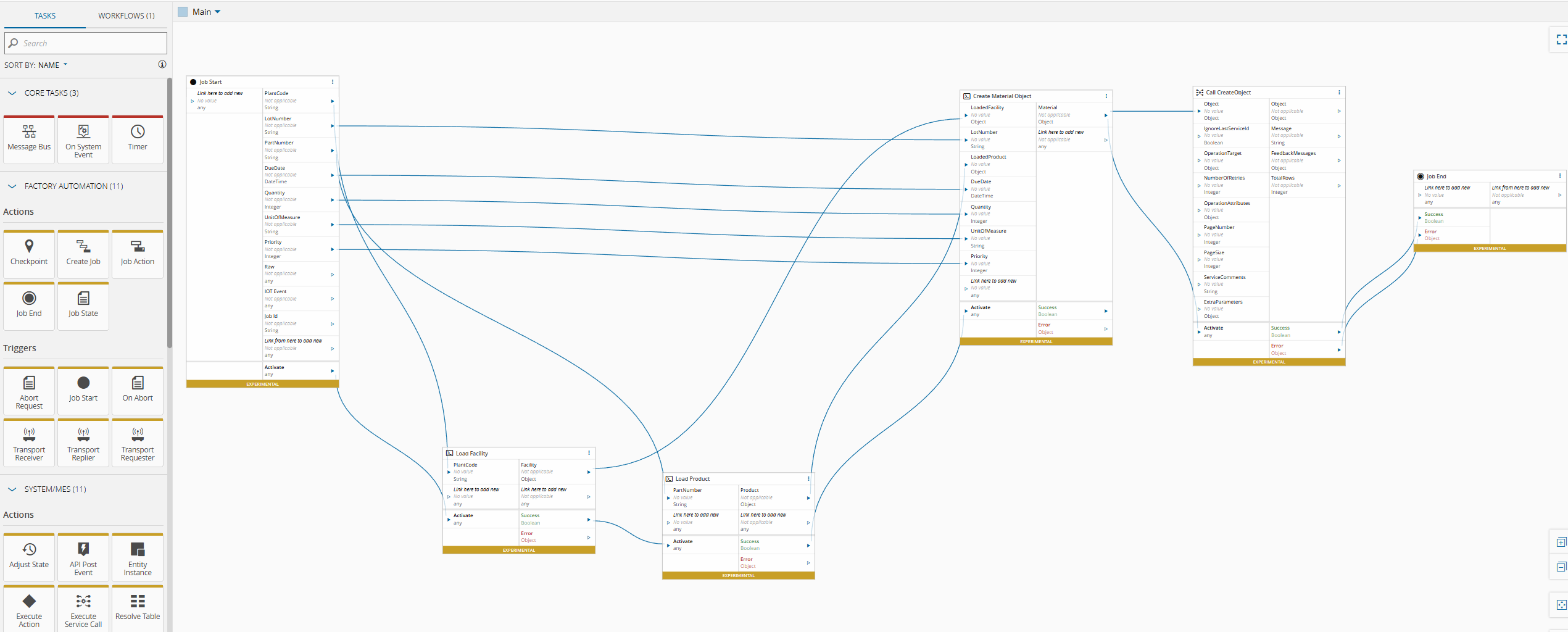Pick the Create Job action tile

[x=83, y=254]
